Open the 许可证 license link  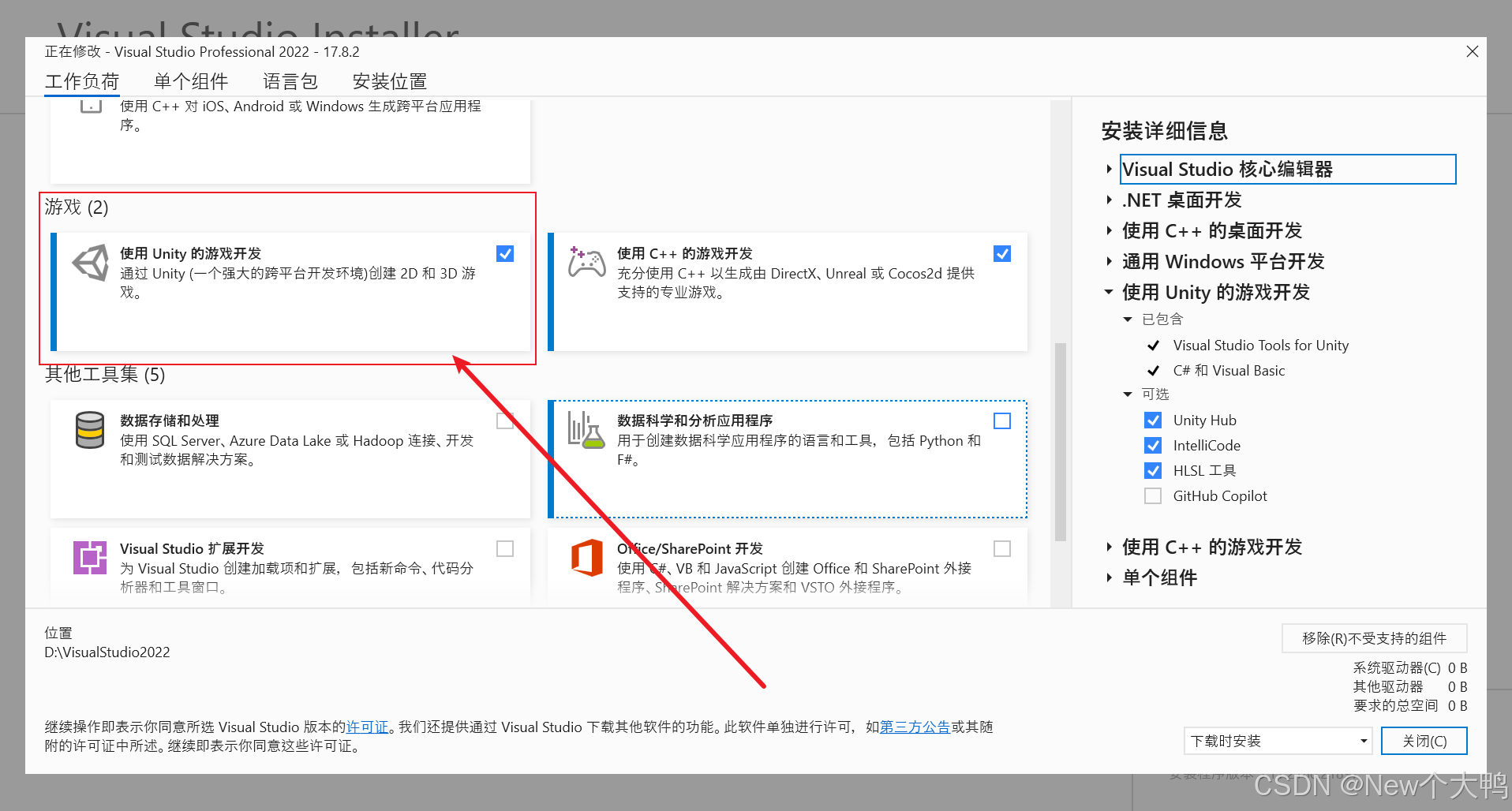368,727
